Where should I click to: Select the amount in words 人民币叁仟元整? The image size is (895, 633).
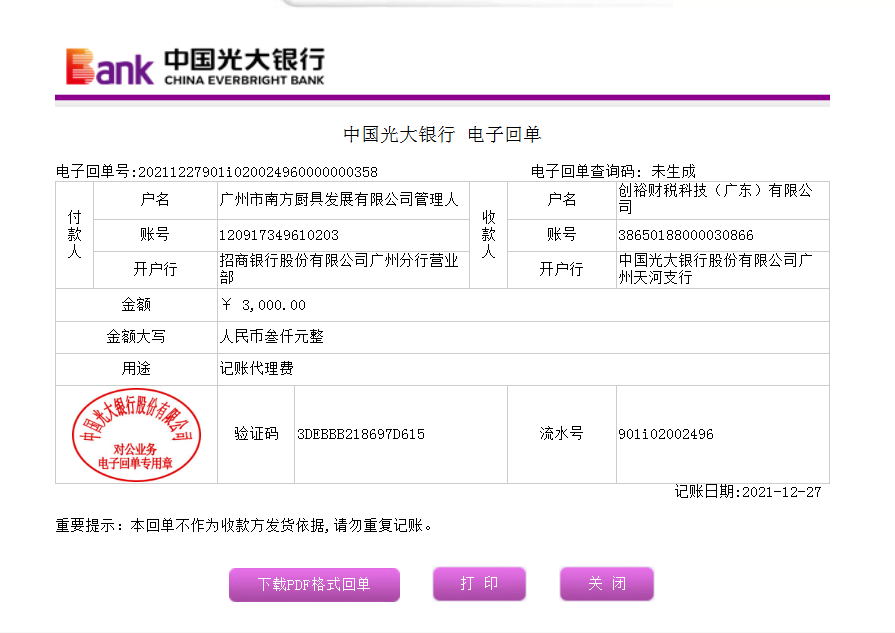coord(272,337)
